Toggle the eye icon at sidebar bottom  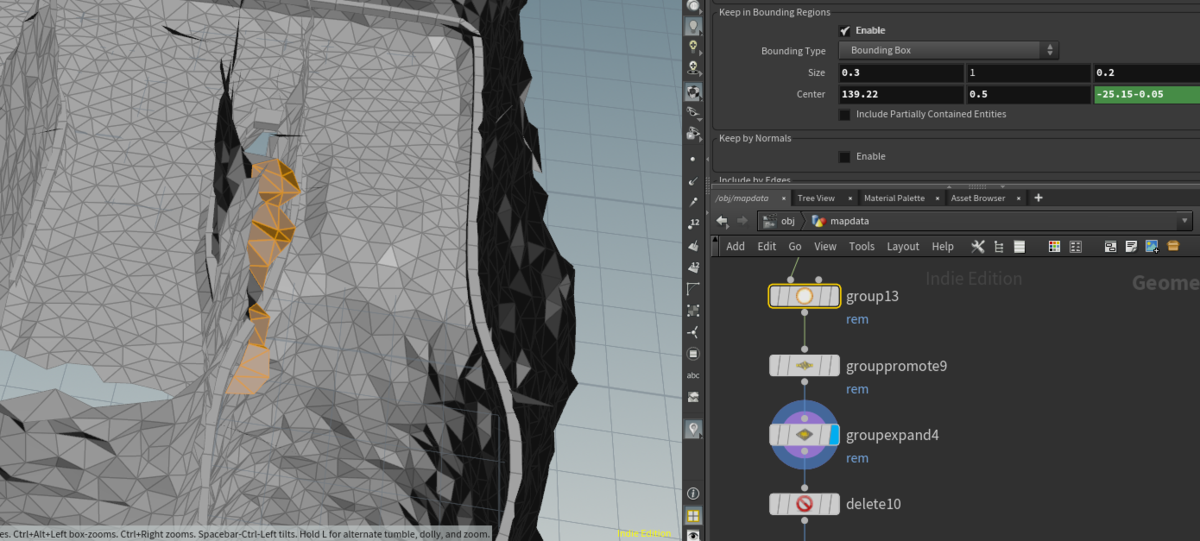(x=693, y=536)
